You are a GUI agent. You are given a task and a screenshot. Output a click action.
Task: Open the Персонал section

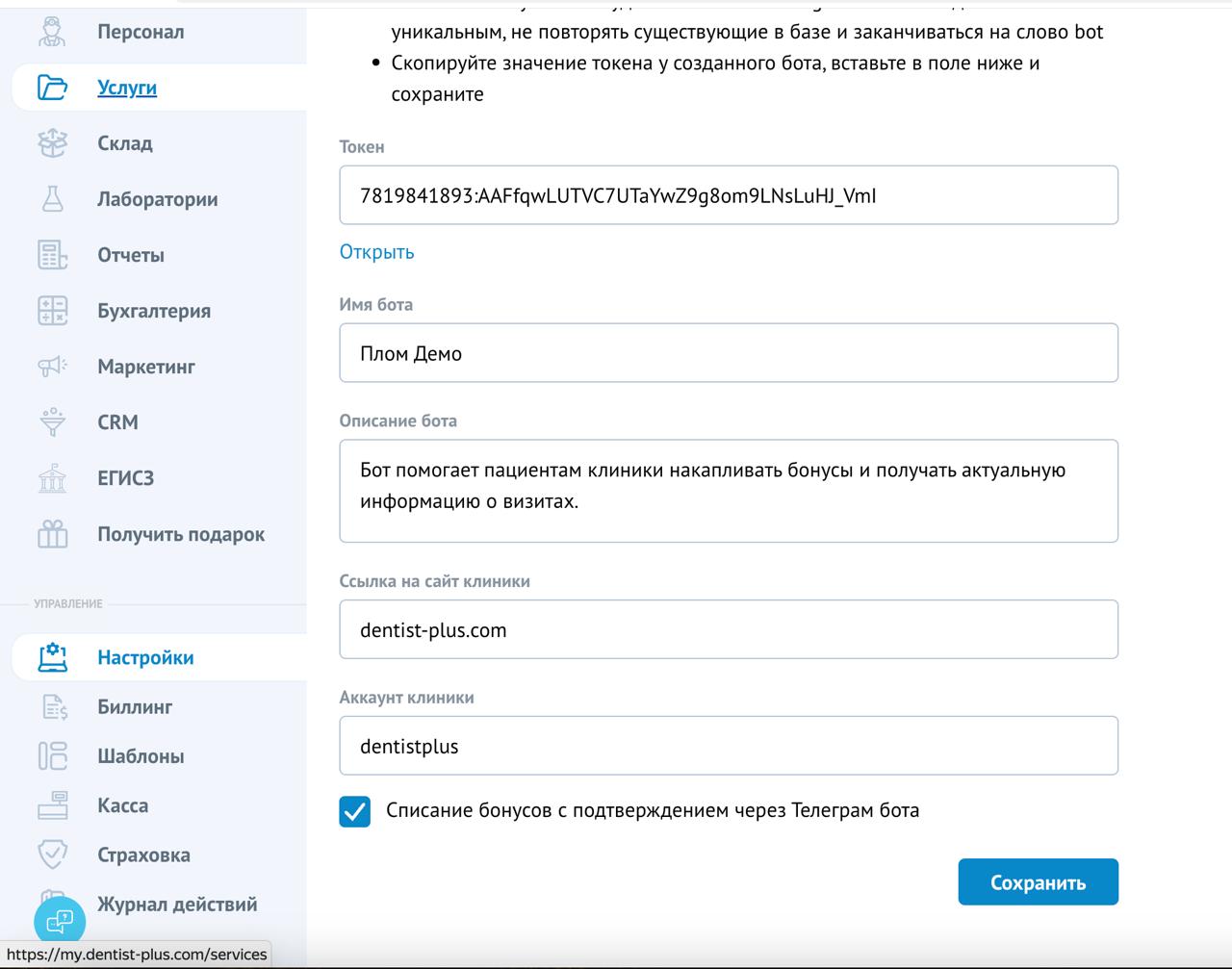pyautogui.click(x=141, y=32)
